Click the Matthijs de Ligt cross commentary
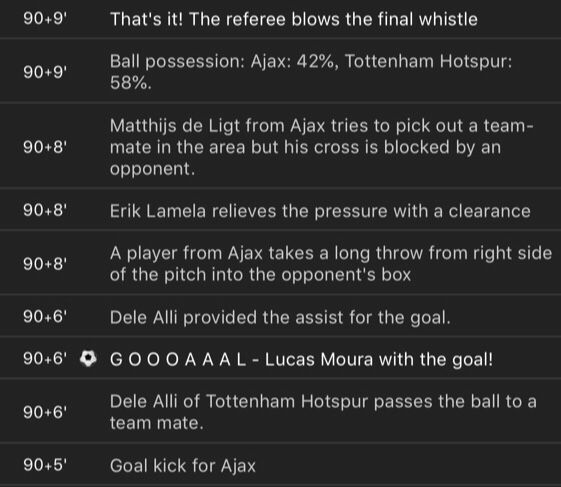The width and height of the screenshot is (561, 487). (280, 146)
